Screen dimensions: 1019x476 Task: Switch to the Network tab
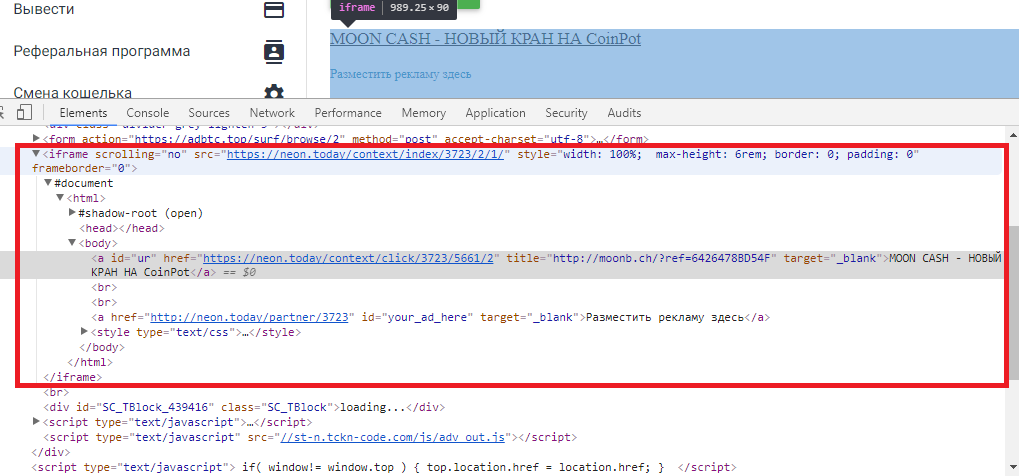[272, 112]
